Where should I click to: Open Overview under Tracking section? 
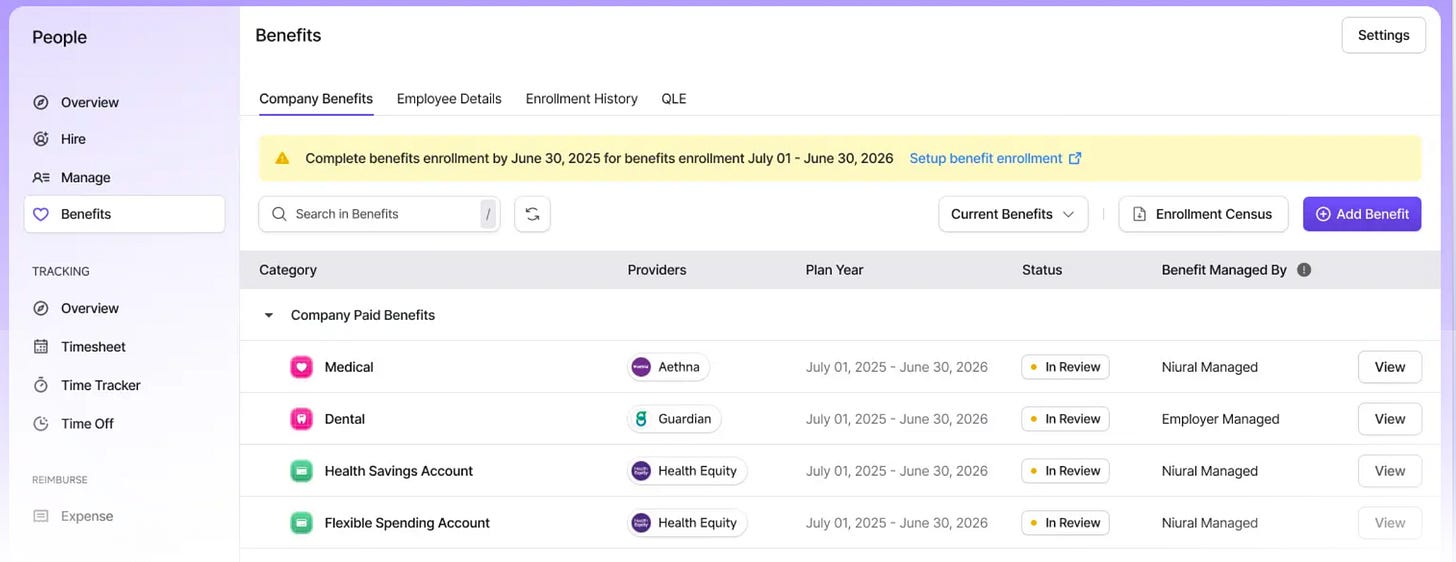pyautogui.click(x=89, y=308)
